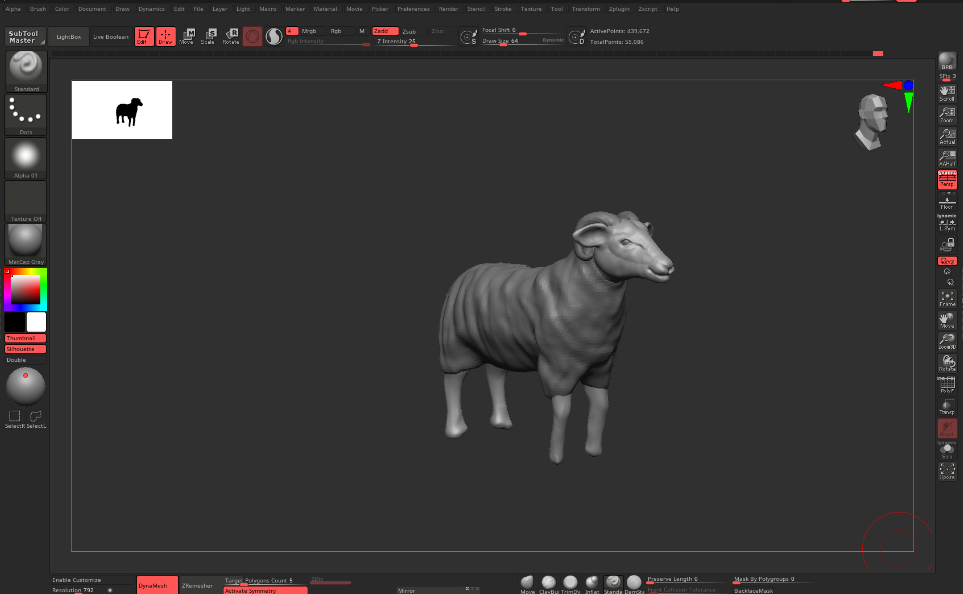Select the Rotate transform tool icon
963x594 pixels.
tap(230, 36)
